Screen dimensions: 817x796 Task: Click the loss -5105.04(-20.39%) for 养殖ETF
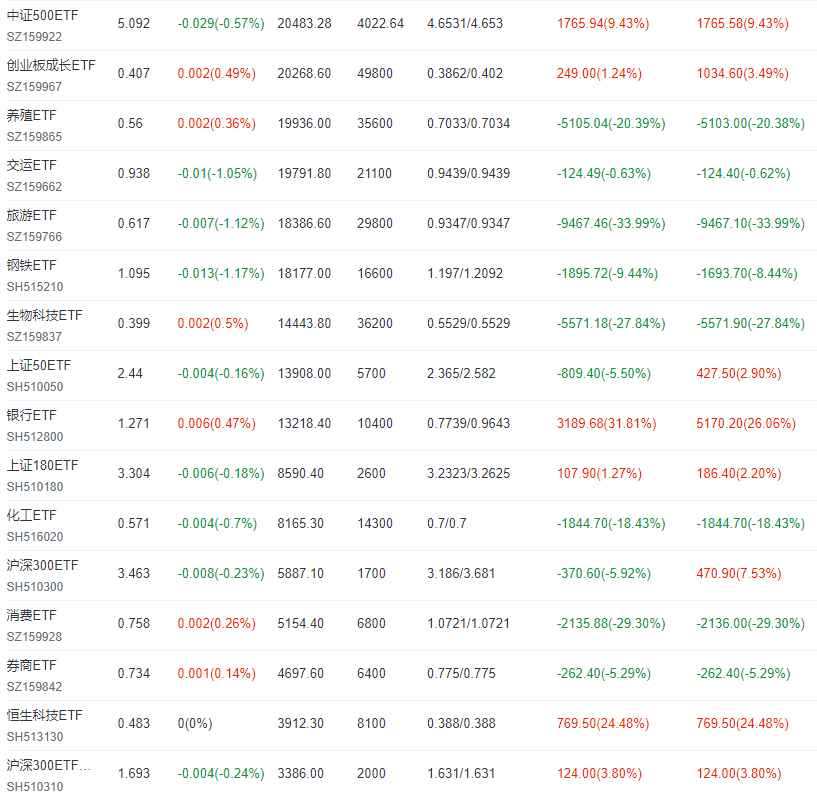pos(611,124)
